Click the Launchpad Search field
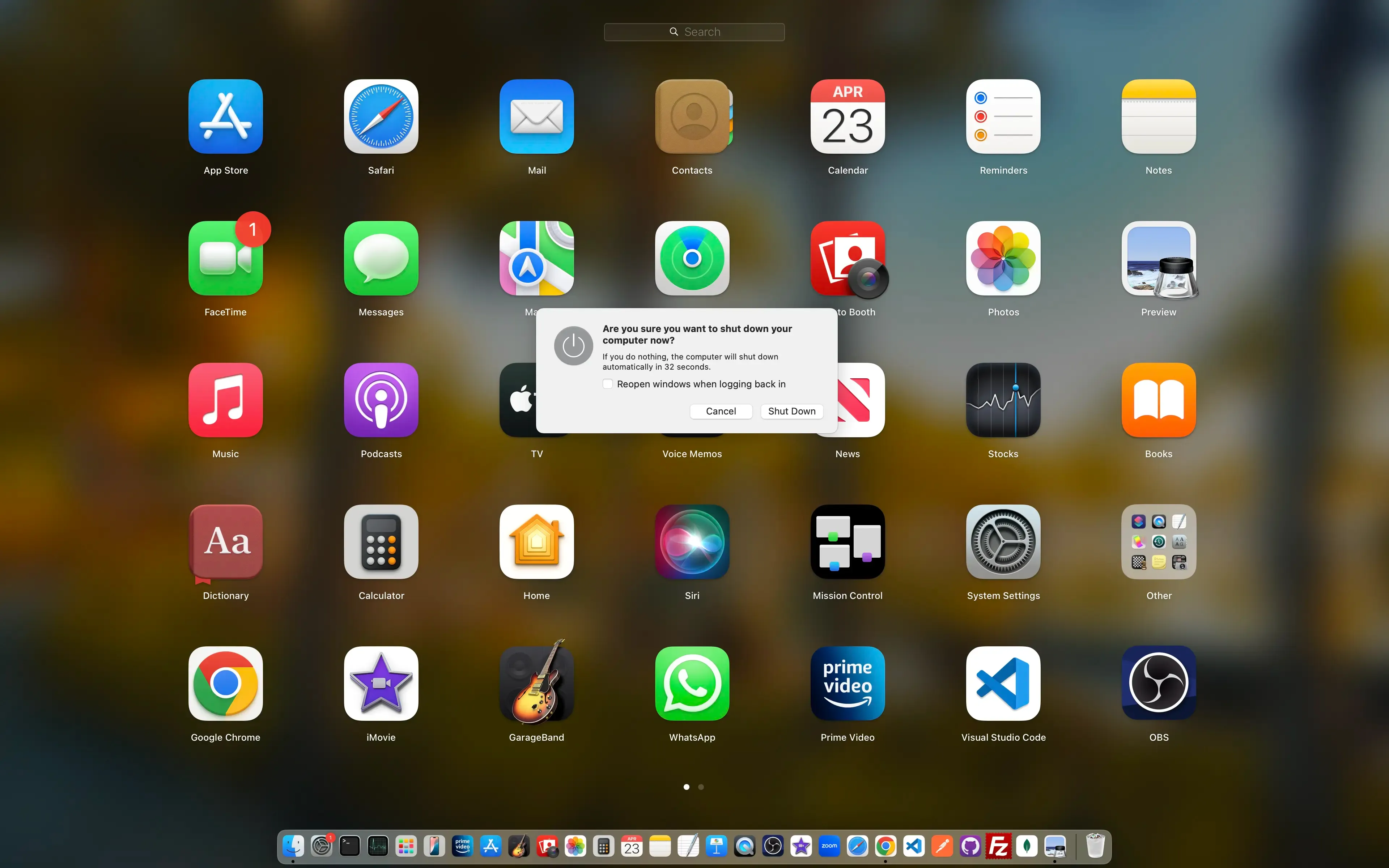 pyautogui.click(x=694, y=32)
